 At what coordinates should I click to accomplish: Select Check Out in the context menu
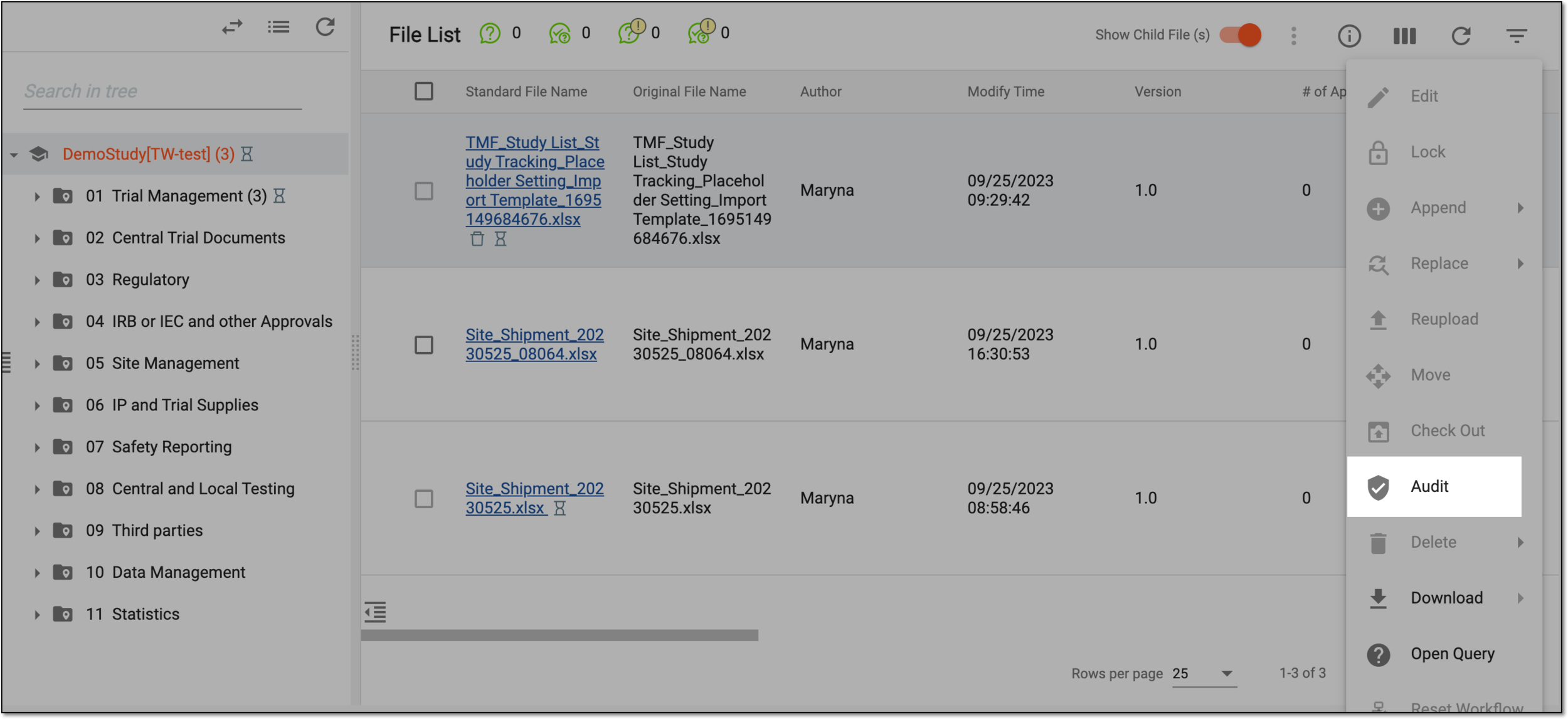[1444, 430]
